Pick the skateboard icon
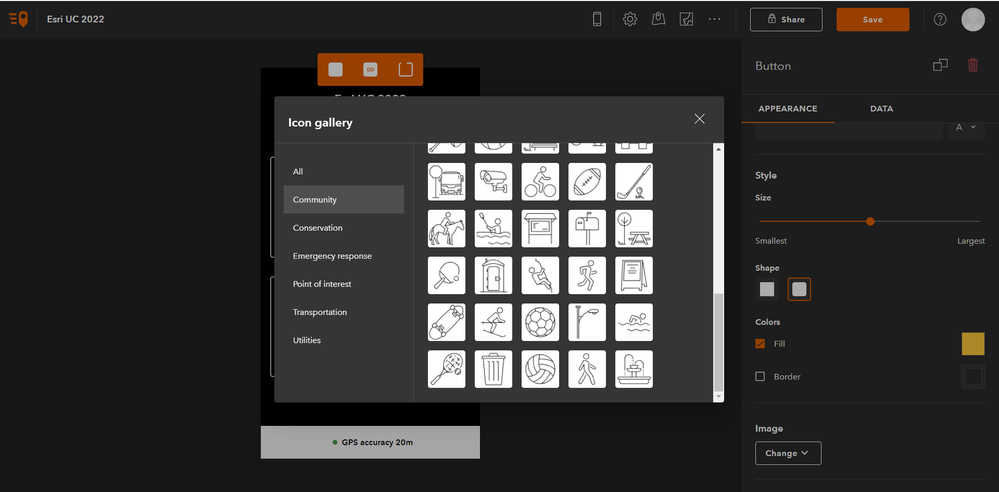 pos(447,322)
